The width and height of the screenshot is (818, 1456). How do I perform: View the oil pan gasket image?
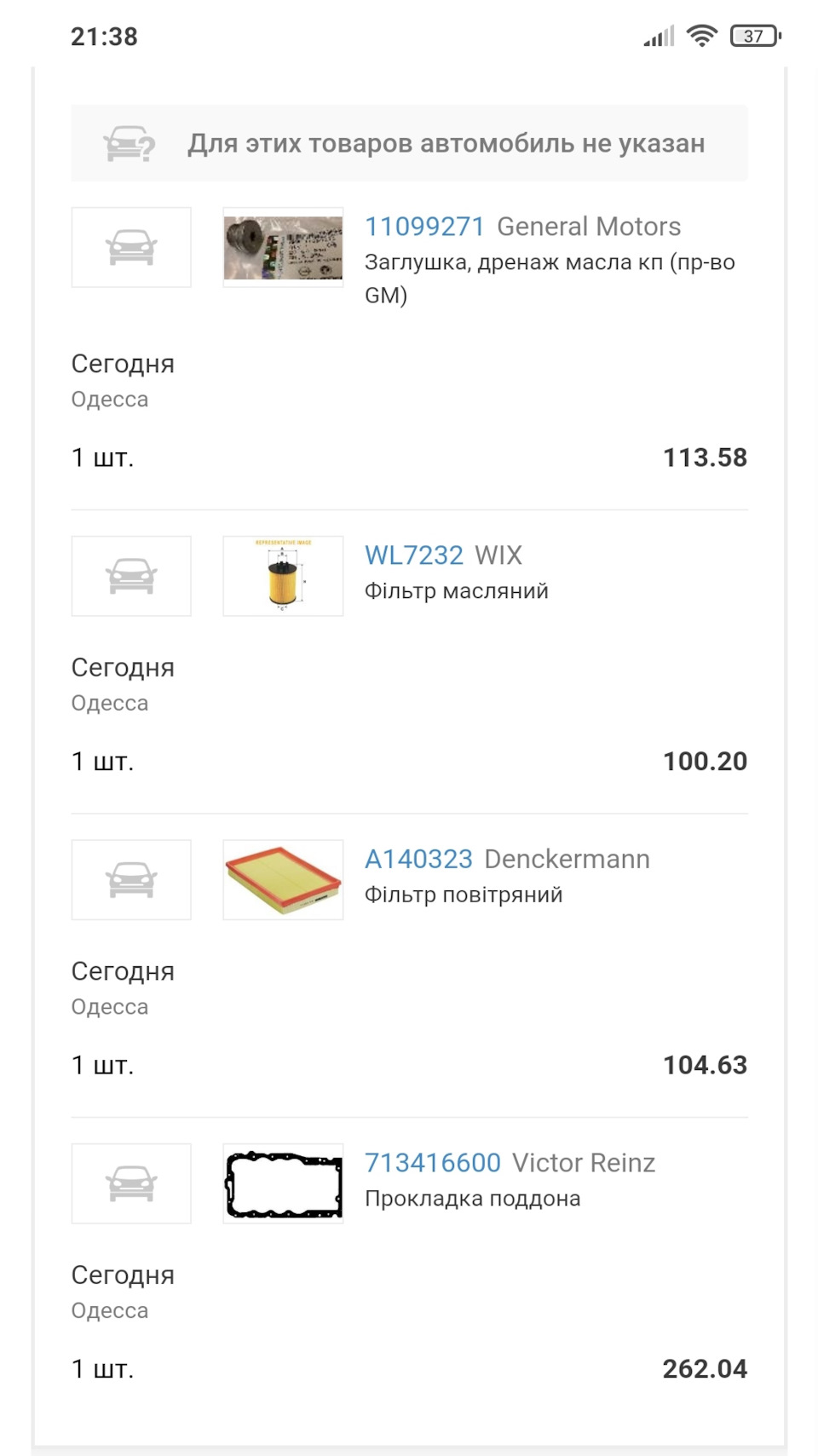click(x=283, y=1183)
